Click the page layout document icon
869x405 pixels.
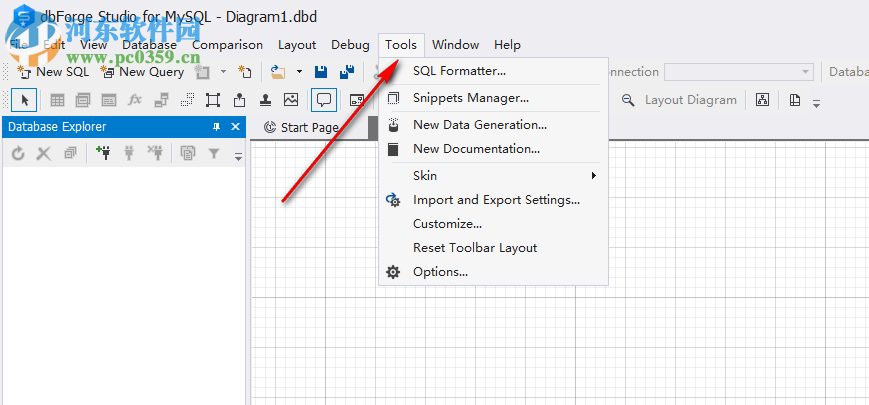(x=795, y=100)
